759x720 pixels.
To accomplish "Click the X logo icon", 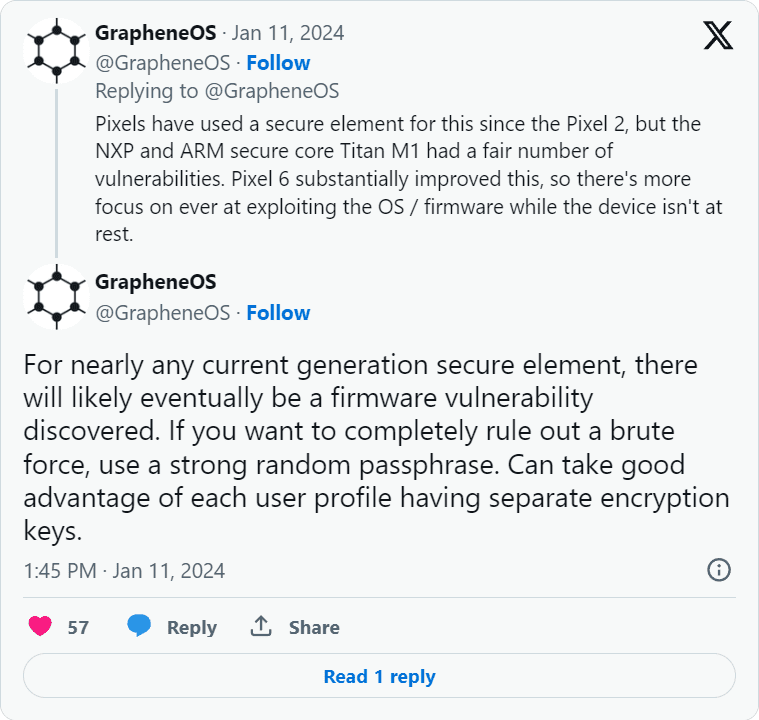I will point(718,35).
